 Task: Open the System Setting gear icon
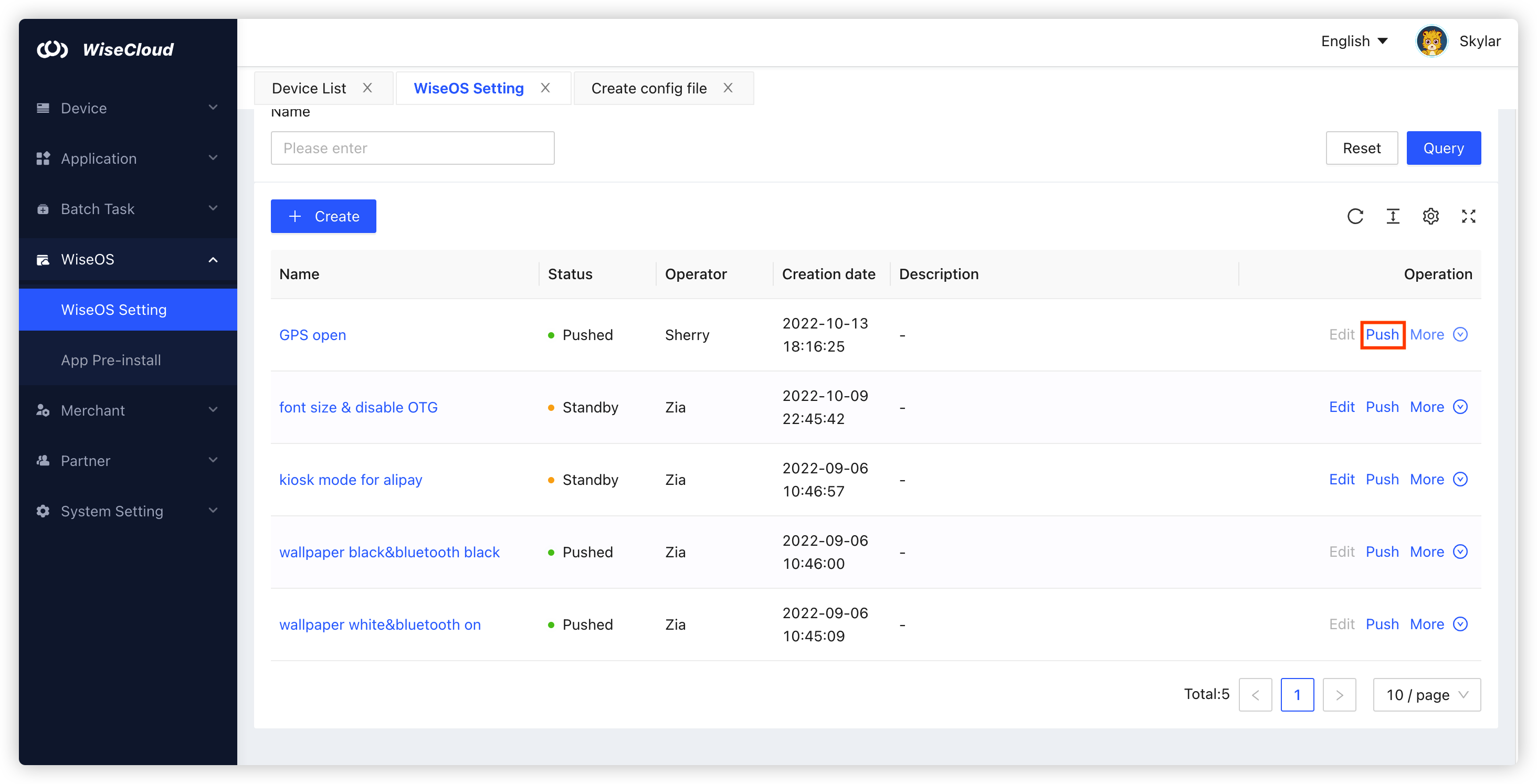43,511
